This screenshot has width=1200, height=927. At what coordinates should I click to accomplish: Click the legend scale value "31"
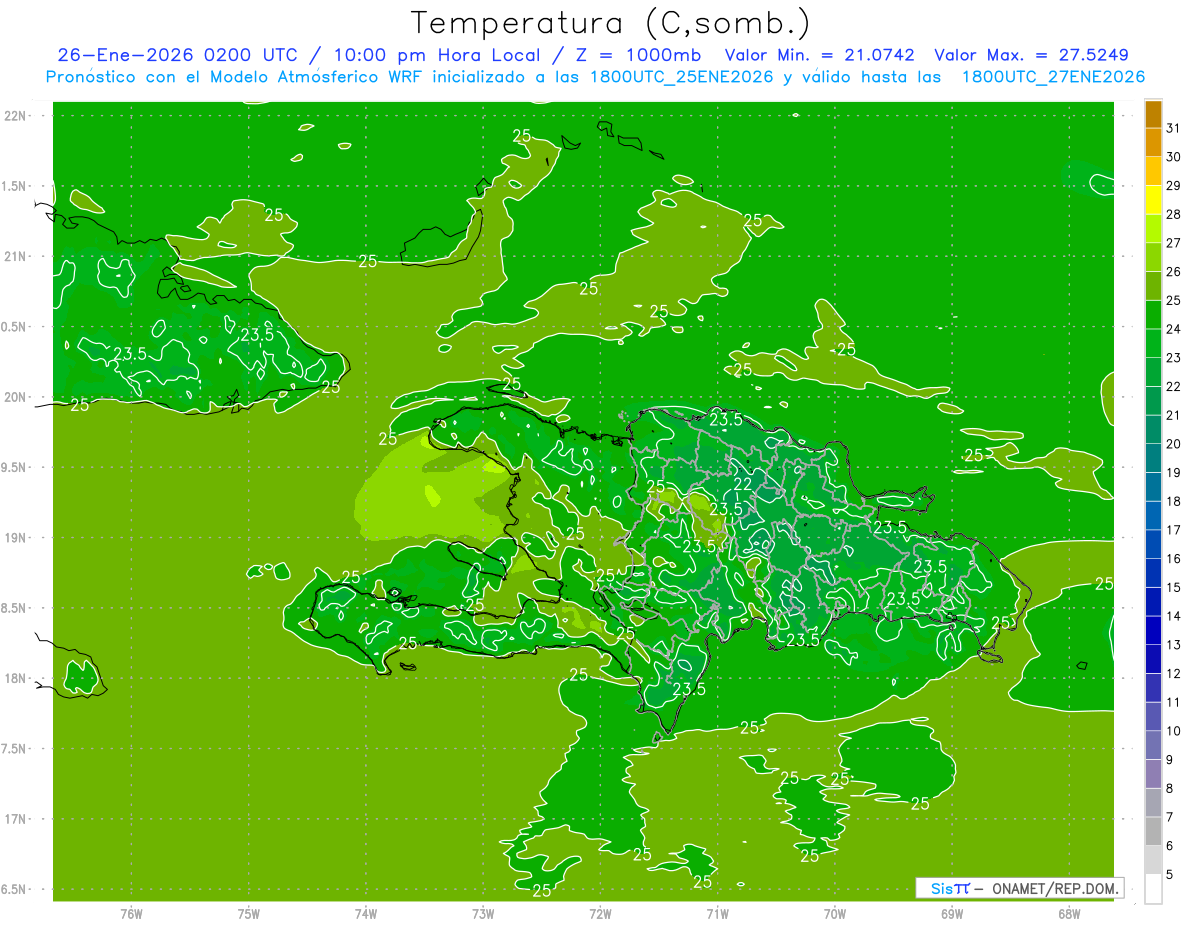click(1174, 128)
